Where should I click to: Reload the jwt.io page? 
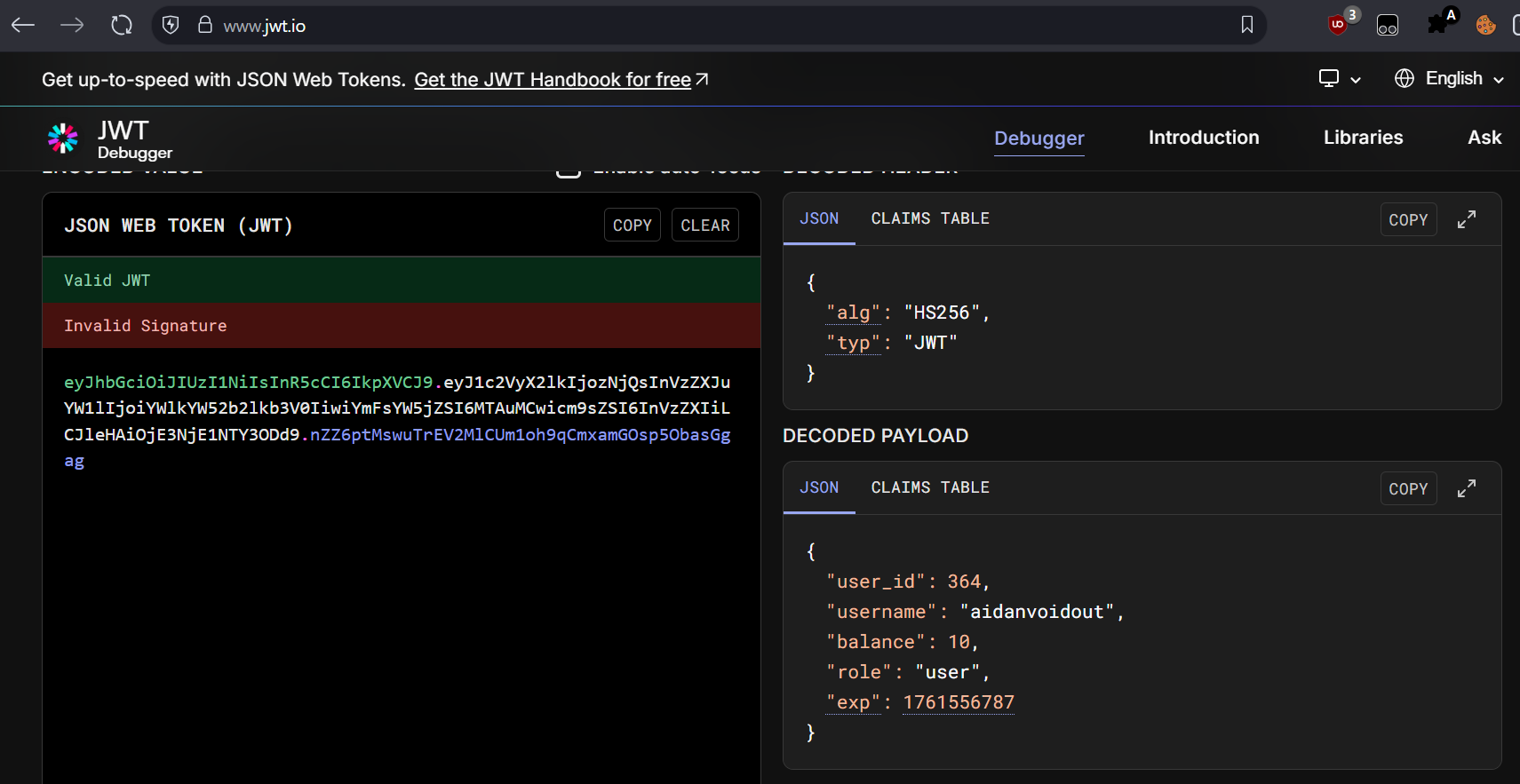122,26
